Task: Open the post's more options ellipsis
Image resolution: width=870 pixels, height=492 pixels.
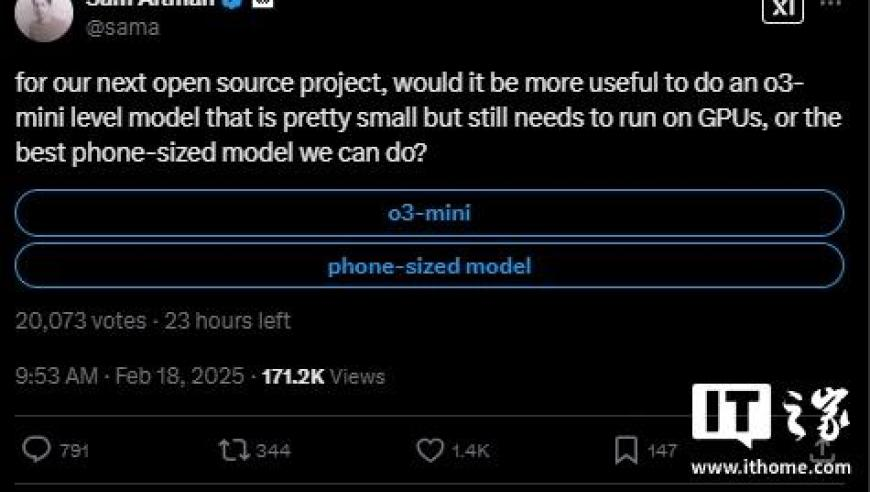Action: tap(831, 3)
